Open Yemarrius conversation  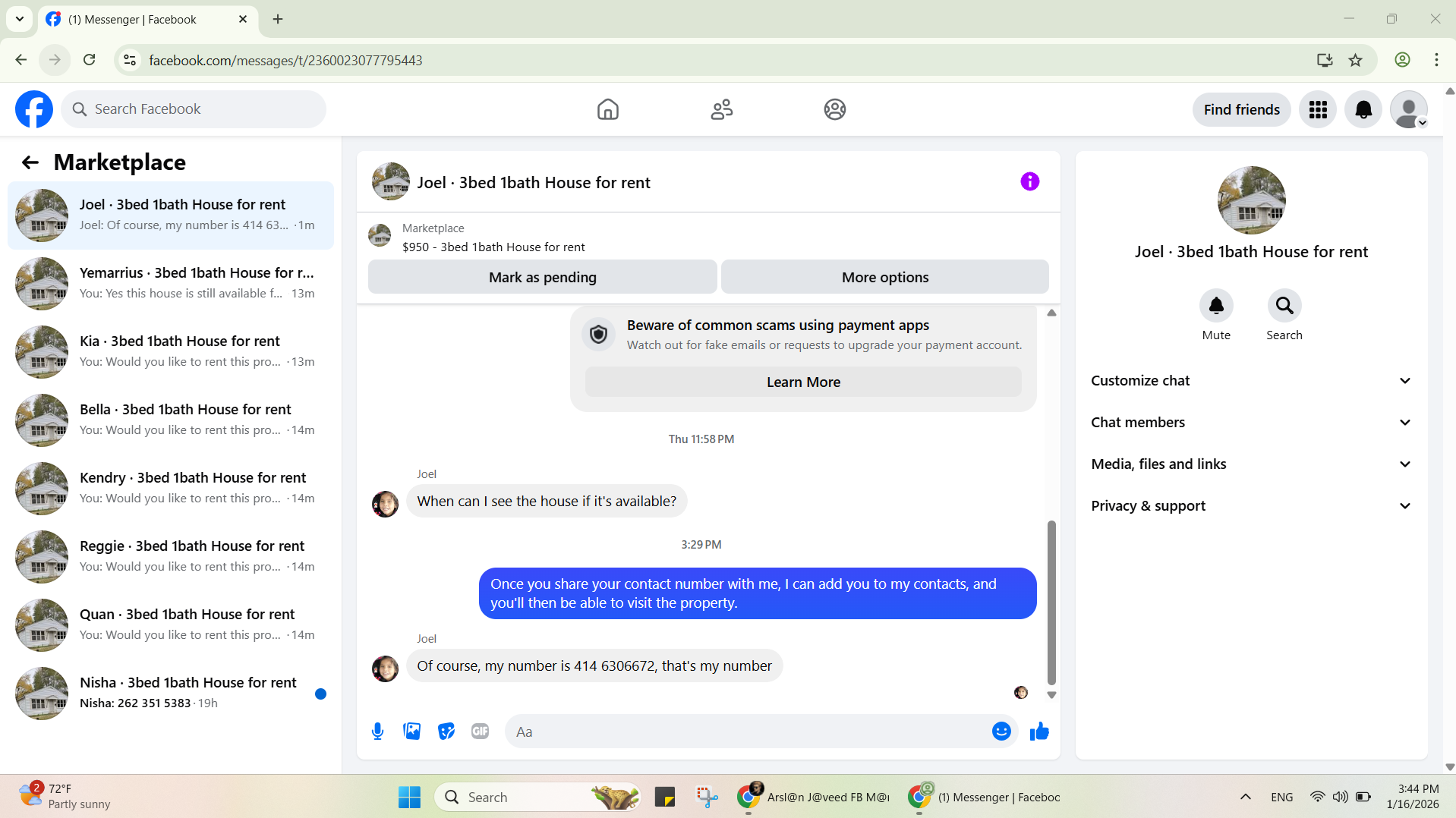pyautogui.click(x=171, y=284)
